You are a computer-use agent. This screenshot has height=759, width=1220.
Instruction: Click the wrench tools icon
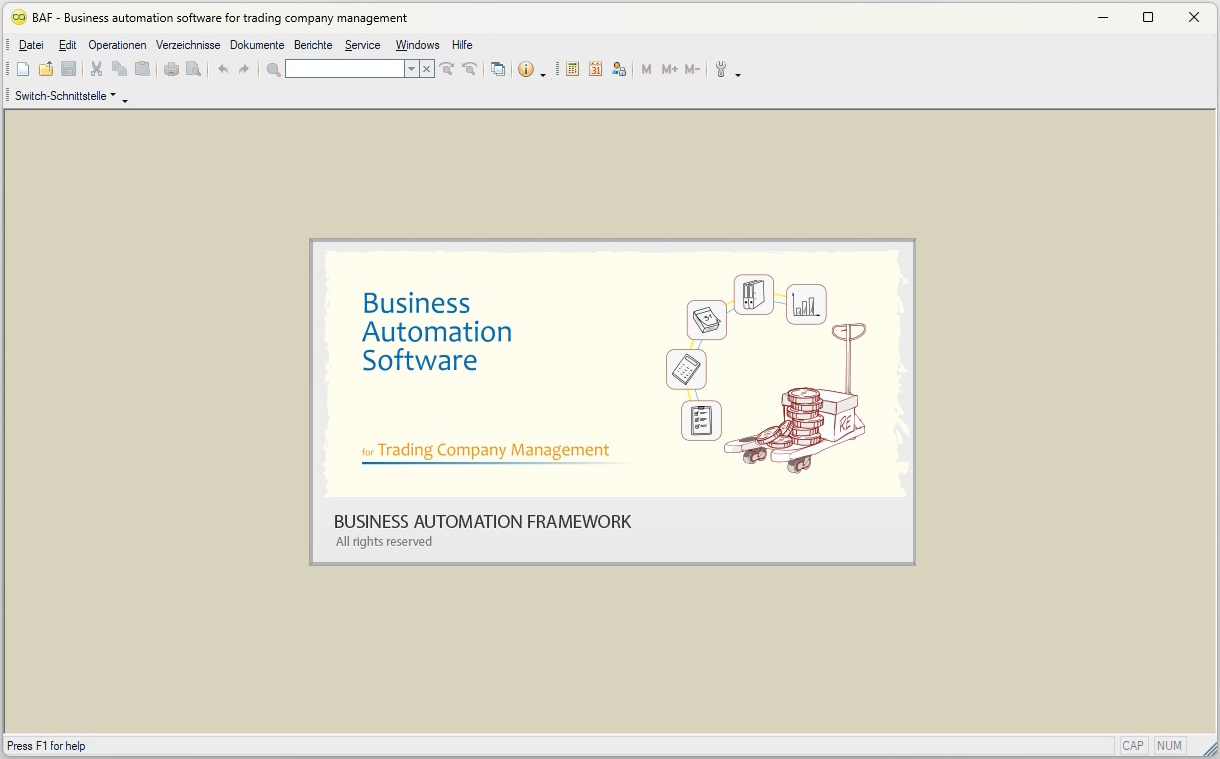[x=720, y=69]
